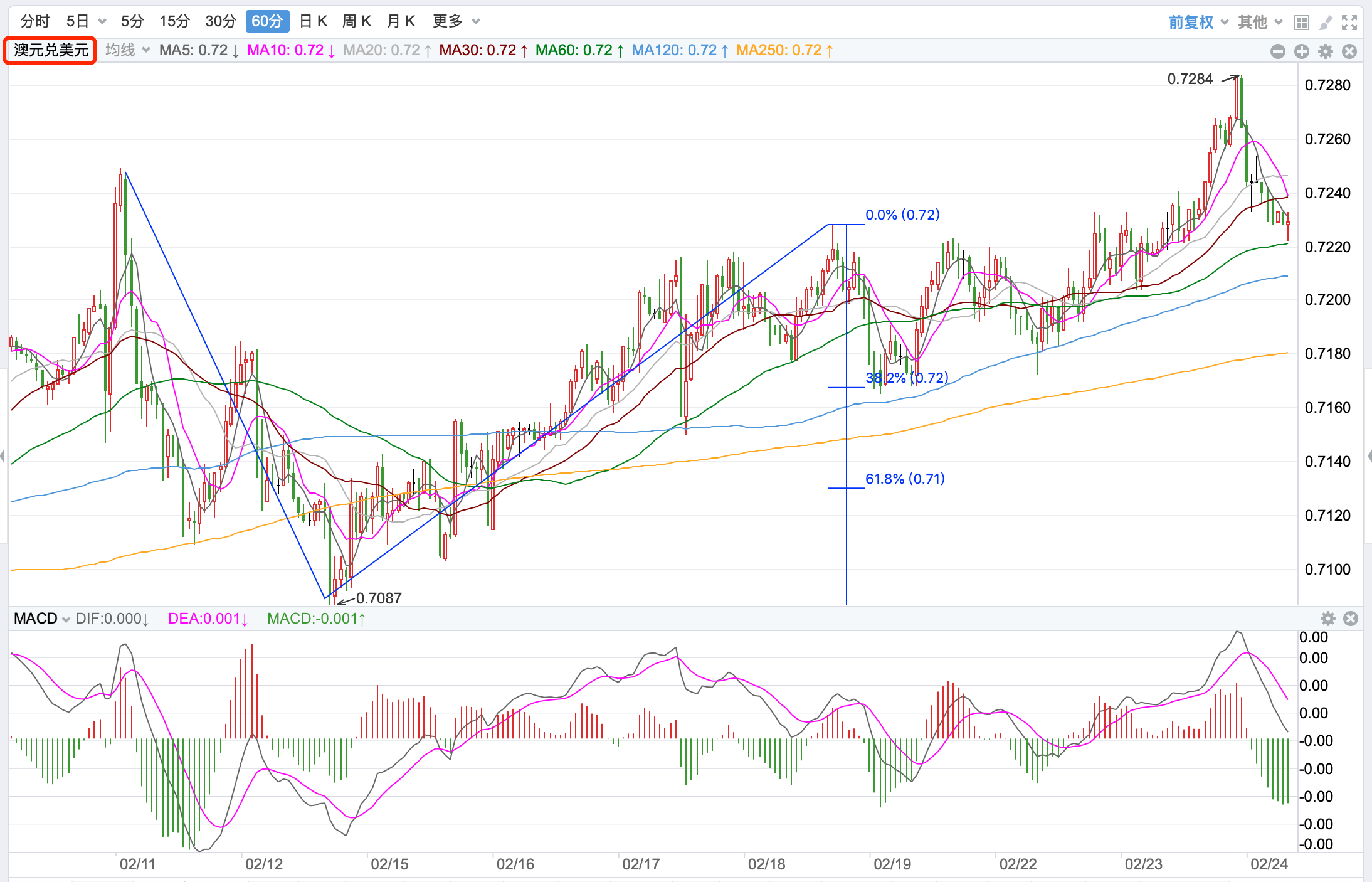This screenshot has height=882, width=1372.
Task: Open the multi-chart grid layout icon
Action: (x=1302, y=23)
